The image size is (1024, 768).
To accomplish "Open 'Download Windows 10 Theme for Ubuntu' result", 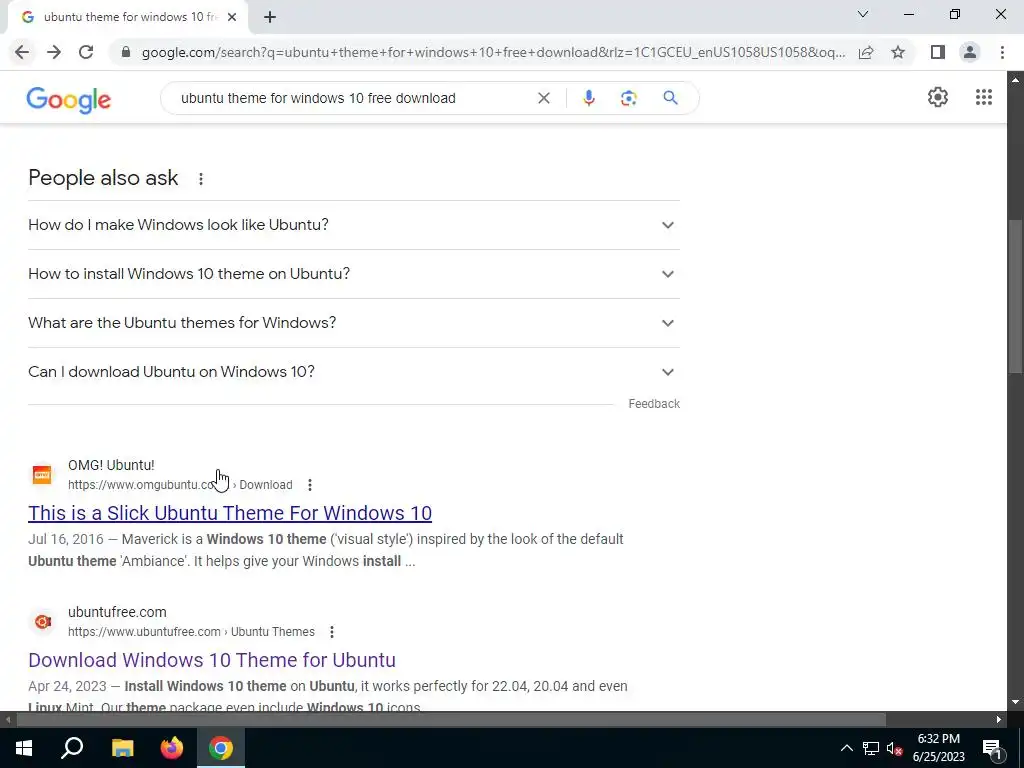I will tap(212, 660).
